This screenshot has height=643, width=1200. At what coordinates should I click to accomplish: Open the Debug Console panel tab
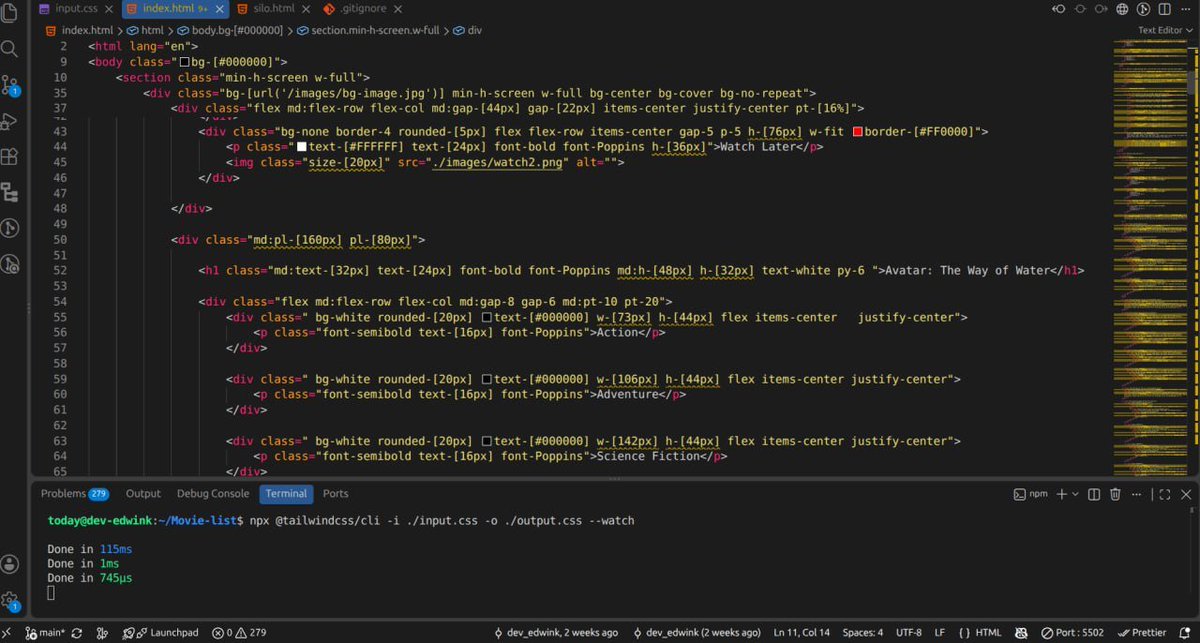click(x=213, y=494)
